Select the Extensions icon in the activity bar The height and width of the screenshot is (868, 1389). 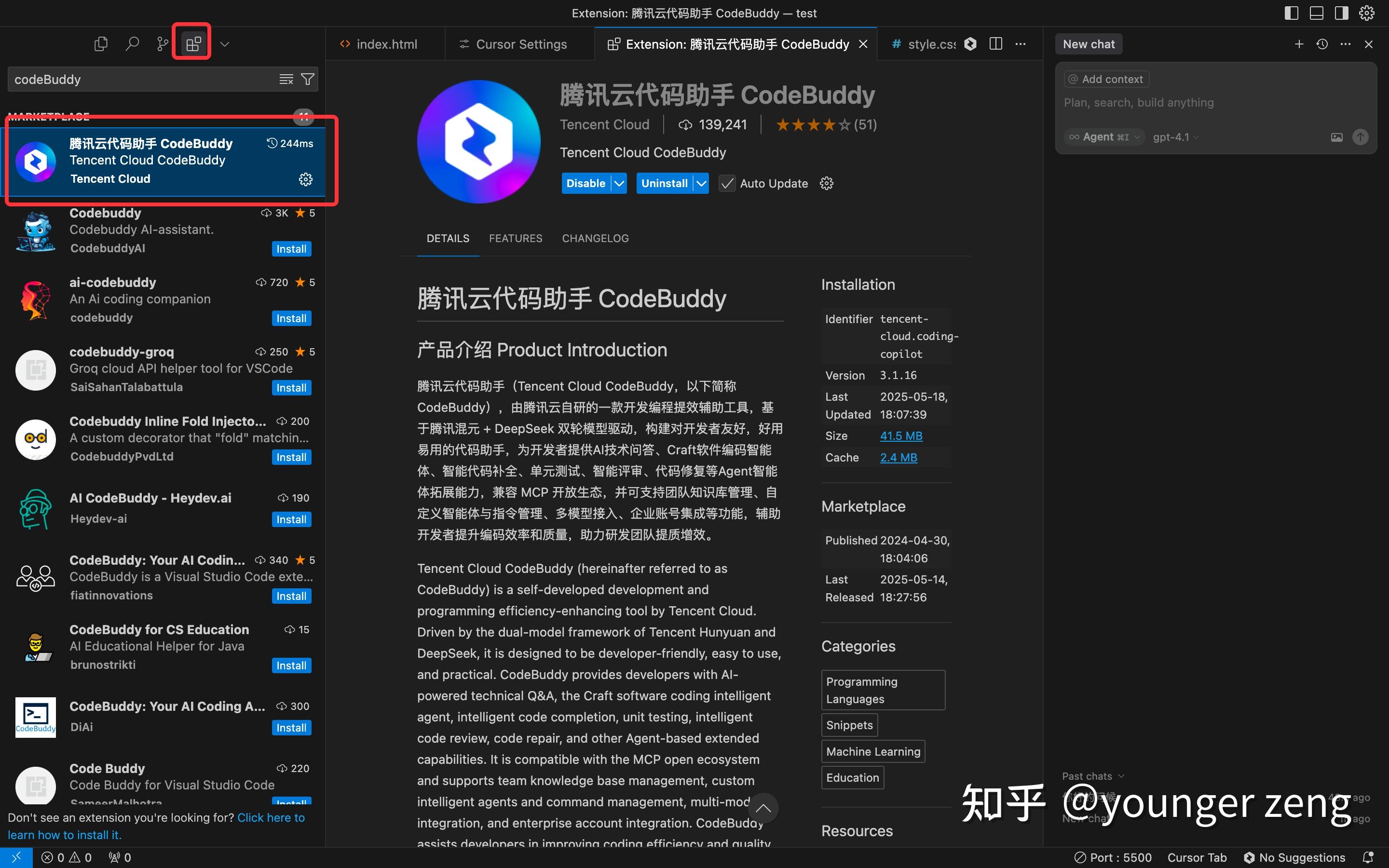[x=191, y=42]
